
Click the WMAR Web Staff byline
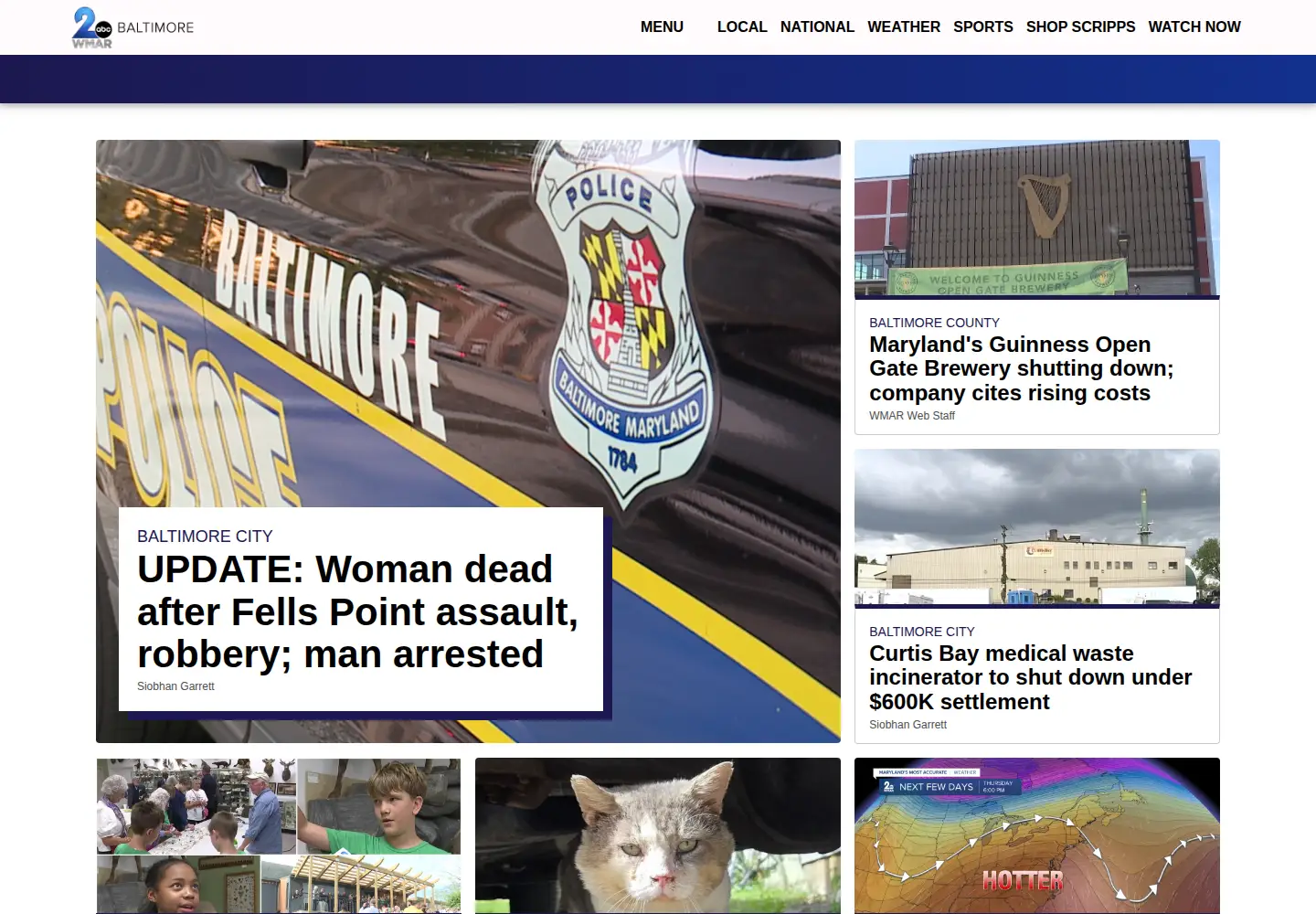pyautogui.click(x=912, y=416)
